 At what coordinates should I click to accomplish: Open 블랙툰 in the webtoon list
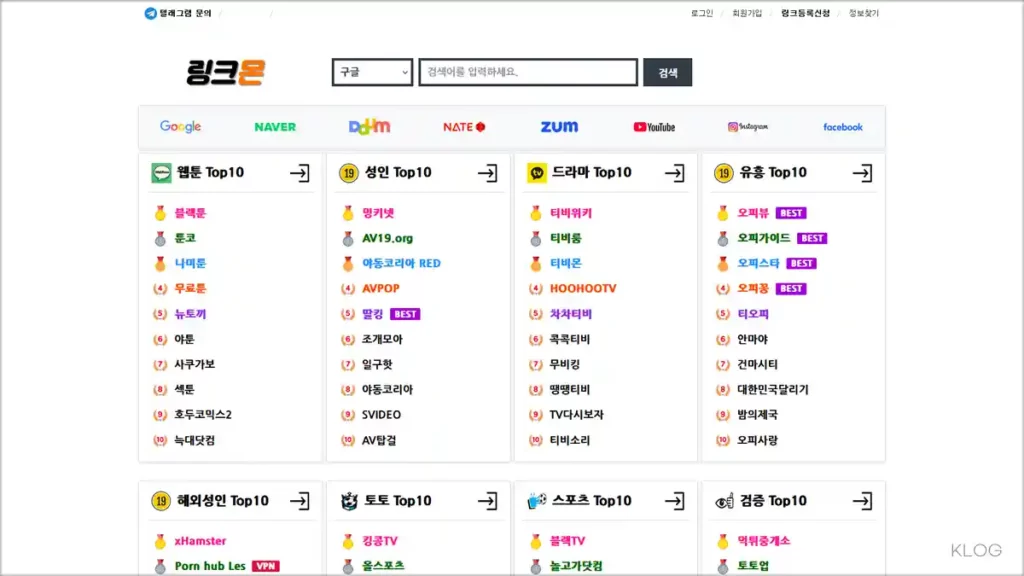(x=190, y=213)
